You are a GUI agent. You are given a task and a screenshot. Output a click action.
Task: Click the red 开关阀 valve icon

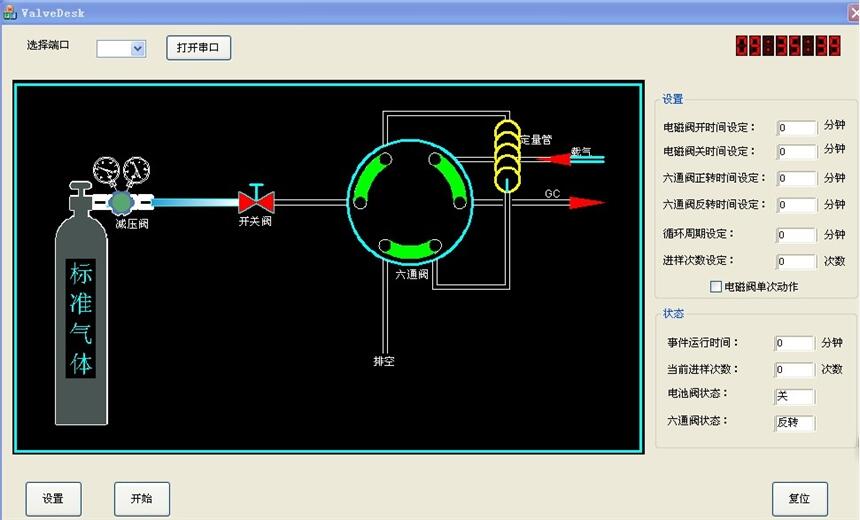(256, 201)
